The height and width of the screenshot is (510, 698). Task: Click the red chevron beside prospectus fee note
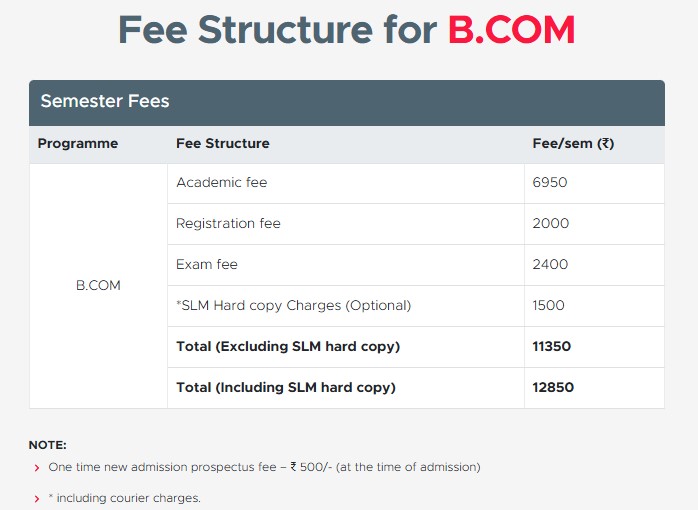[37, 468]
